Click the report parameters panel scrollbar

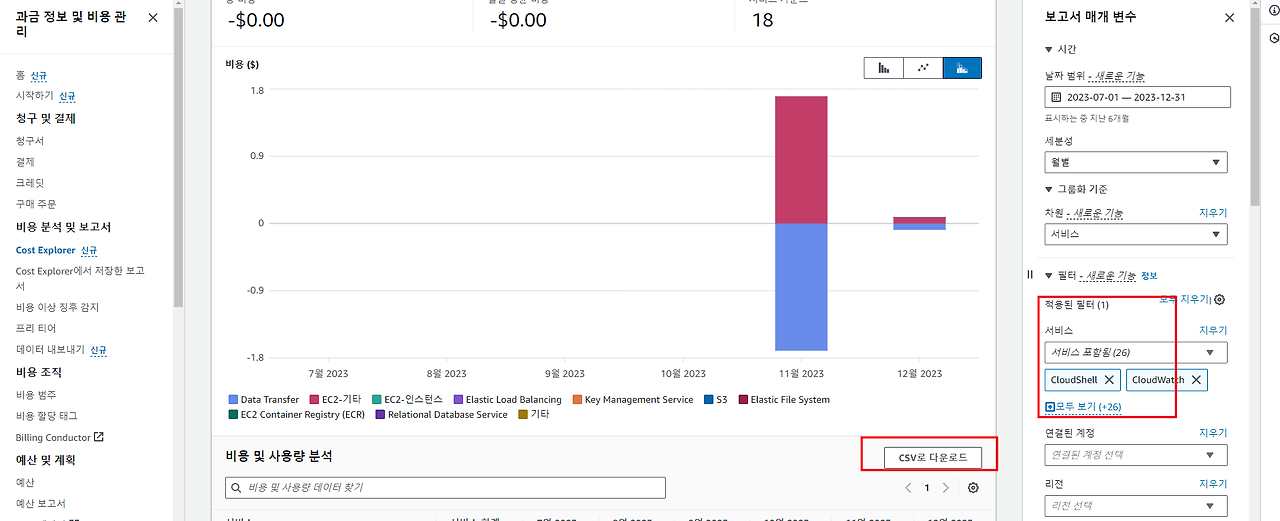click(1256, 108)
